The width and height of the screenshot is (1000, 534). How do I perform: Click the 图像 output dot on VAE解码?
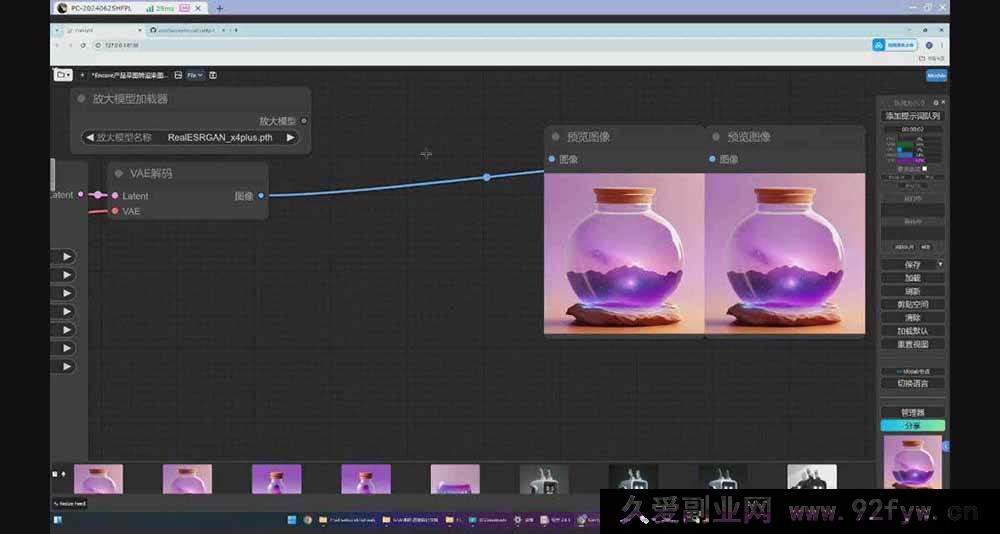(x=261, y=196)
